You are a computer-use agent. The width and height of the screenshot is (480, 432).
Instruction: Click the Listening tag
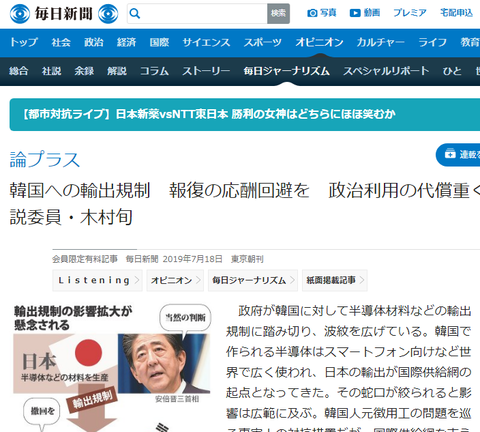pyautogui.click(x=97, y=280)
